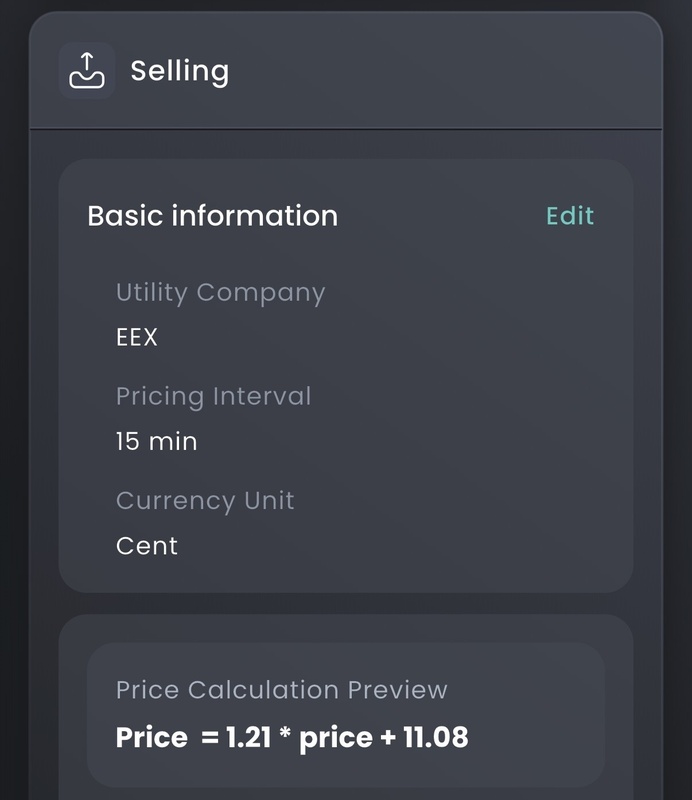Click the asterisk multiplication sign in formula
This screenshot has height=800, width=692.
[283, 737]
